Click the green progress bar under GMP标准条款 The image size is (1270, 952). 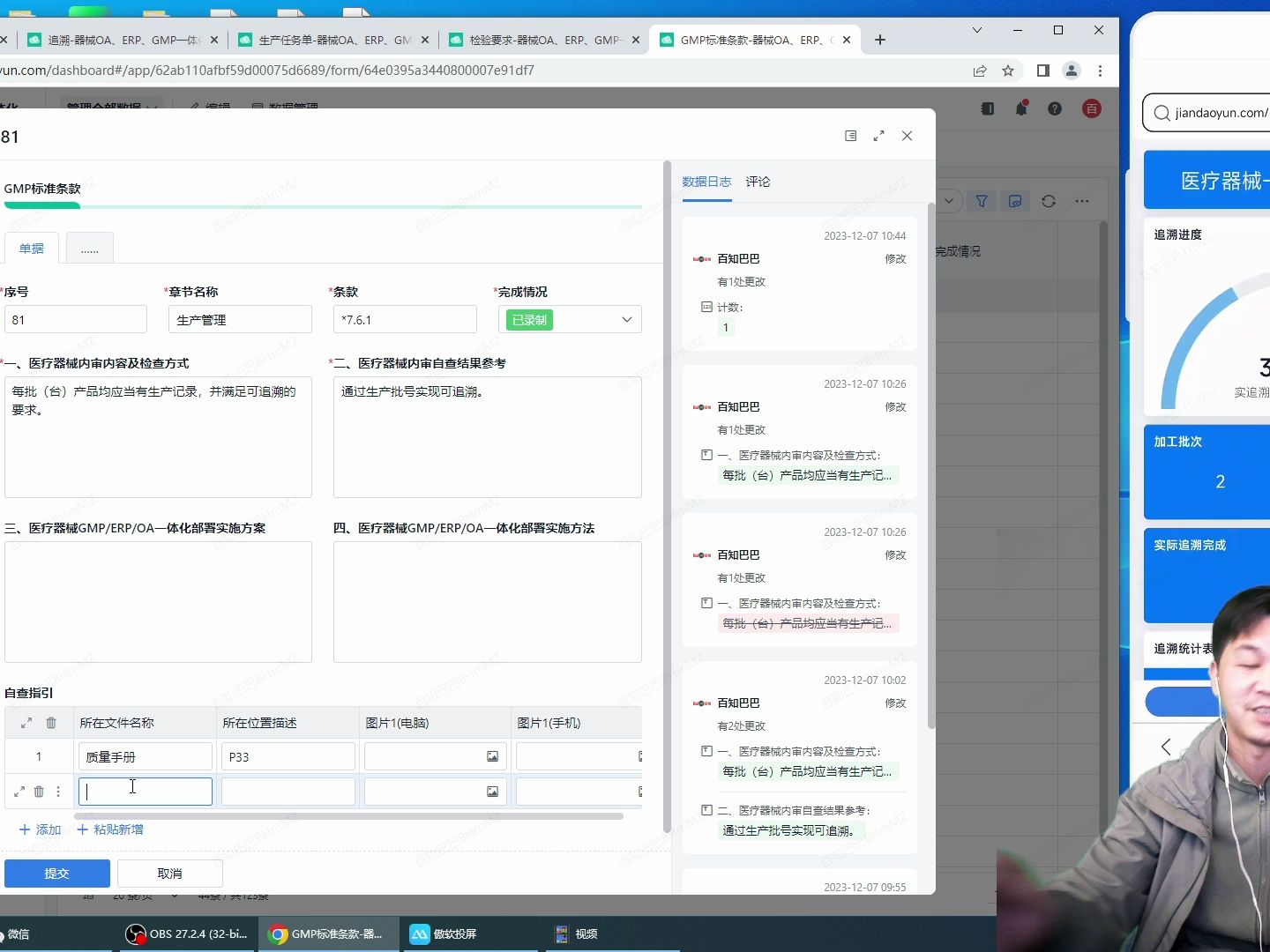(x=42, y=205)
